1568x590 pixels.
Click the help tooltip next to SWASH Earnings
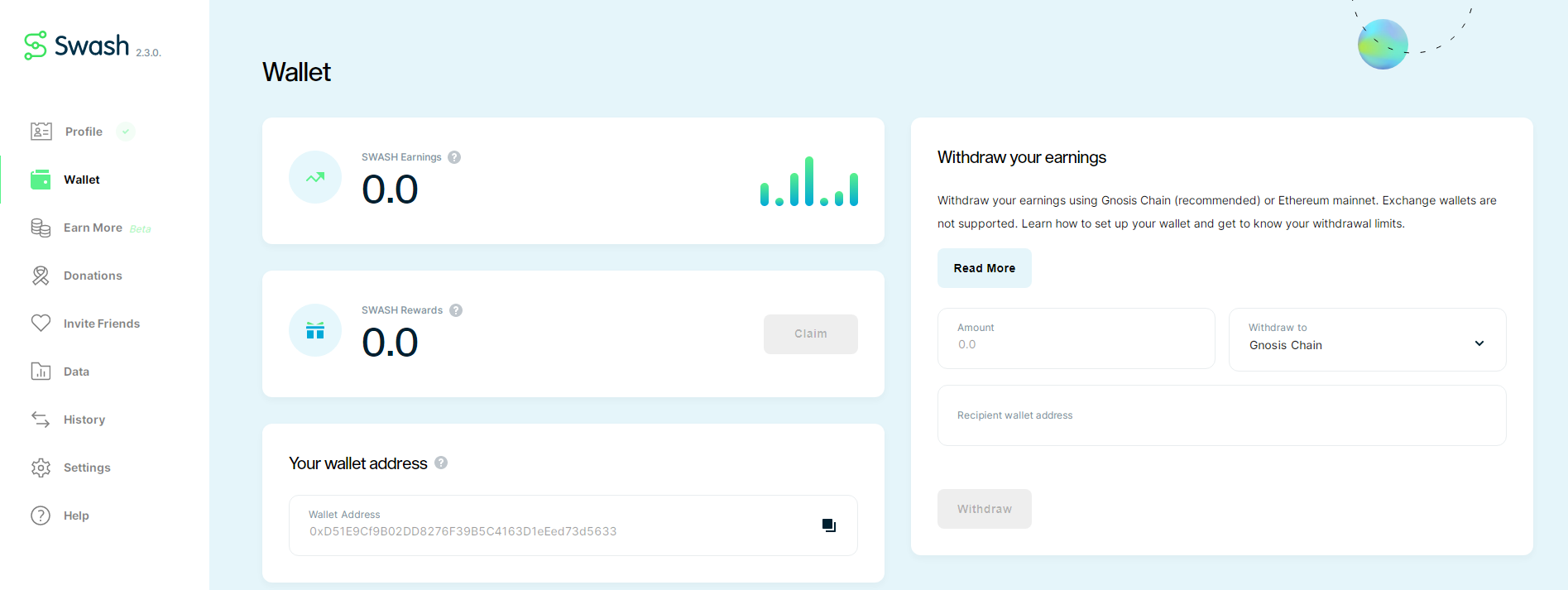[x=454, y=157]
